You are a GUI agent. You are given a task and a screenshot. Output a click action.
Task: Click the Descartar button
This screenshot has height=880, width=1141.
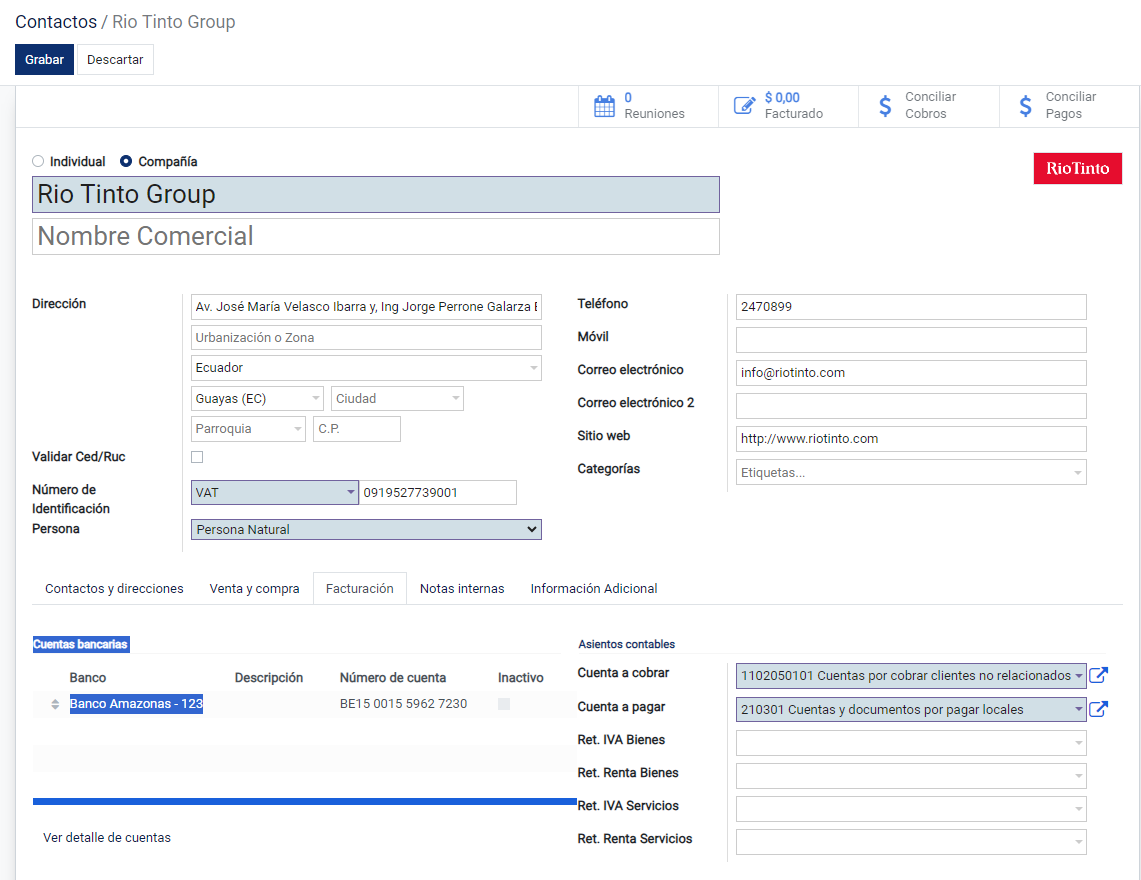pos(115,60)
